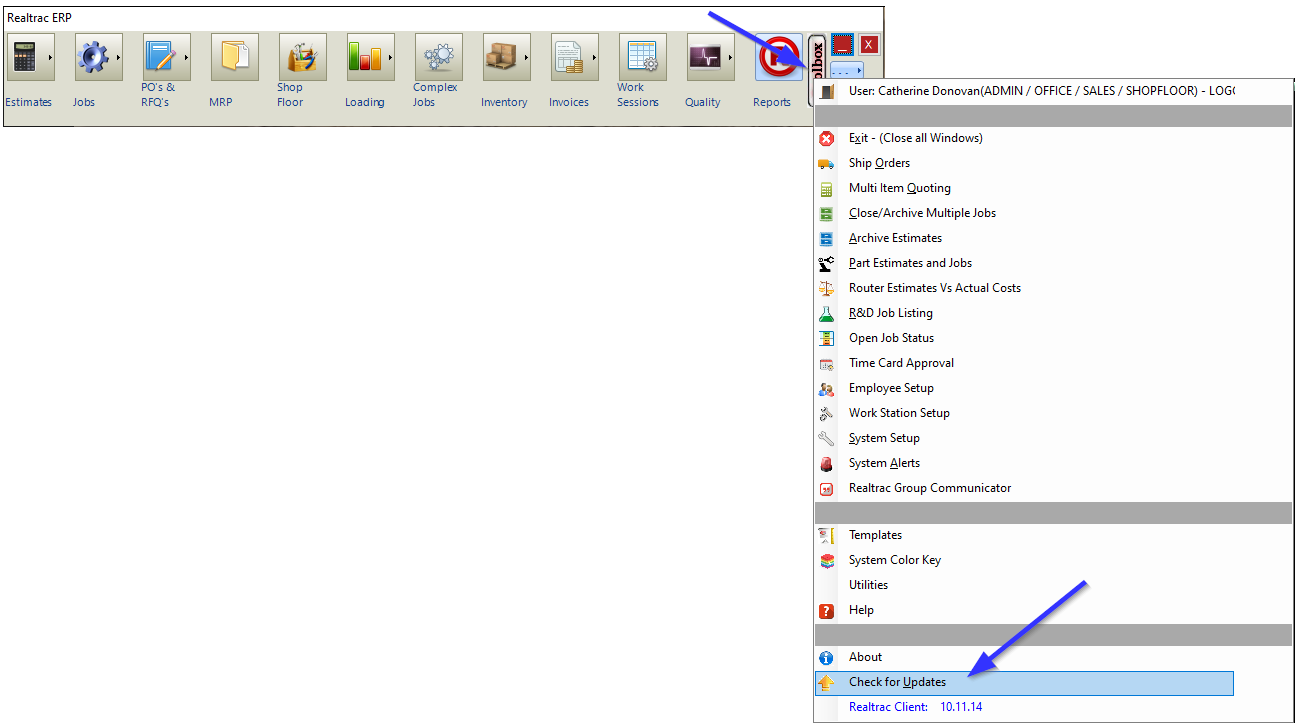Click the Router Estimates Vs Actual Costs scale icon
The width and height of the screenshot is (1295, 724).
pyautogui.click(x=826, y=288)
